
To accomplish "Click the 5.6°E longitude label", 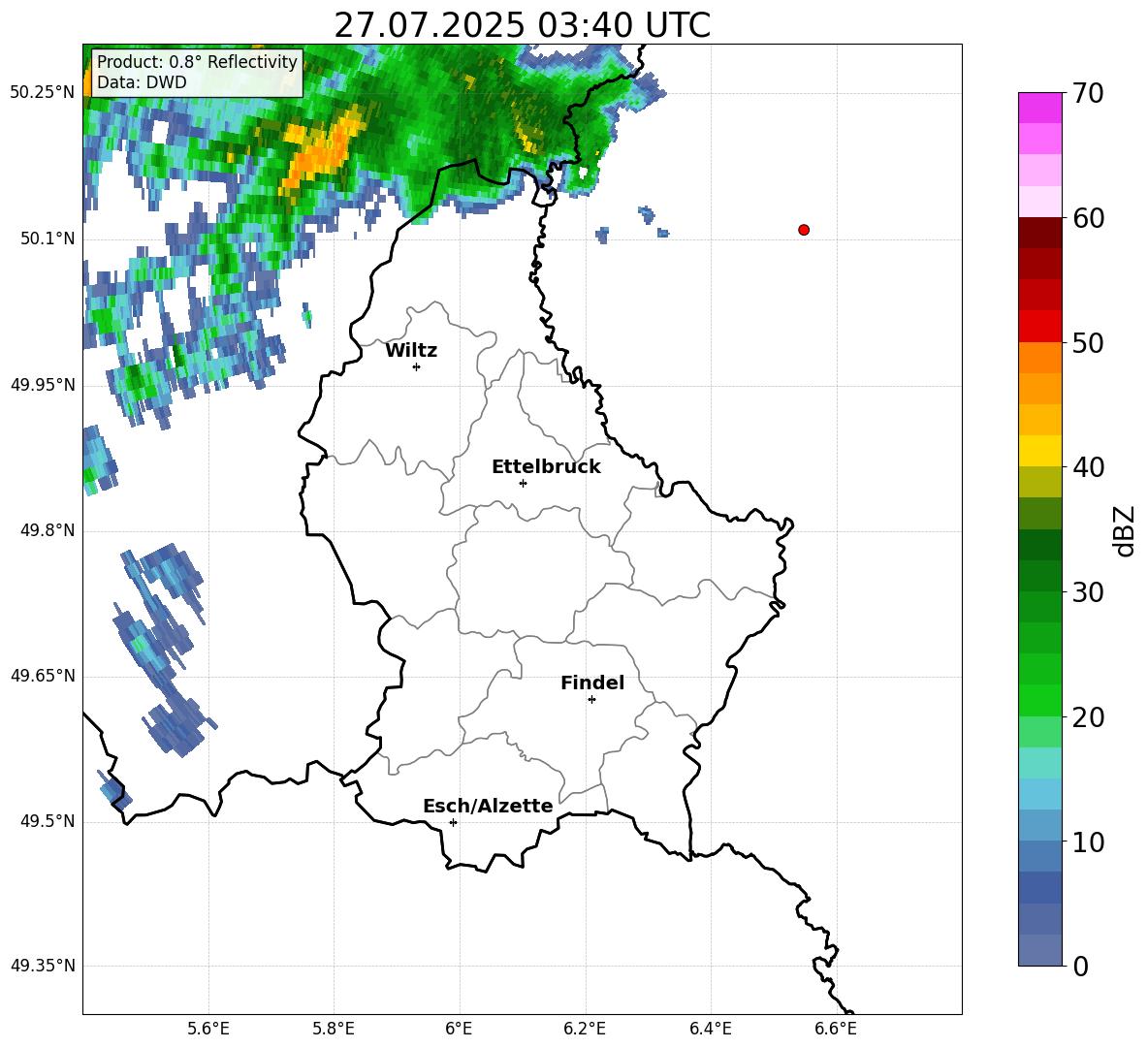I will tap(208, 1030).
